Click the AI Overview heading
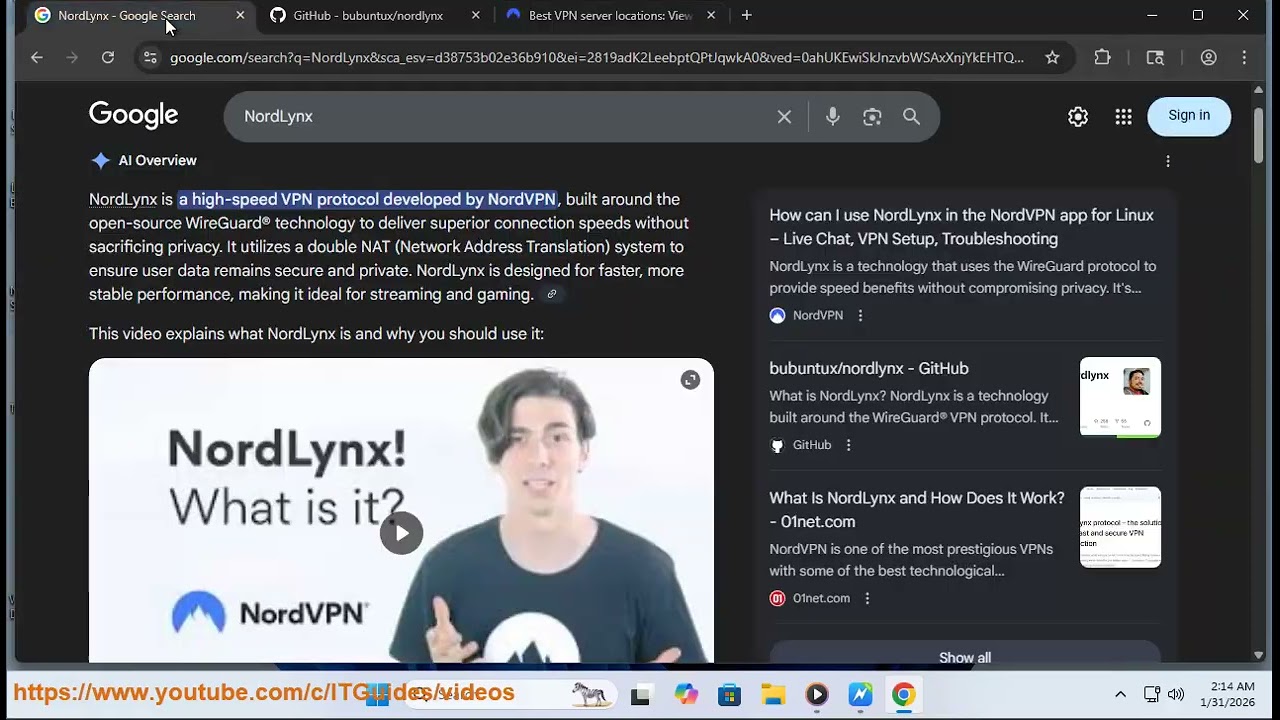Screen dimensions: 1280x720 click(x=158, y=161)
